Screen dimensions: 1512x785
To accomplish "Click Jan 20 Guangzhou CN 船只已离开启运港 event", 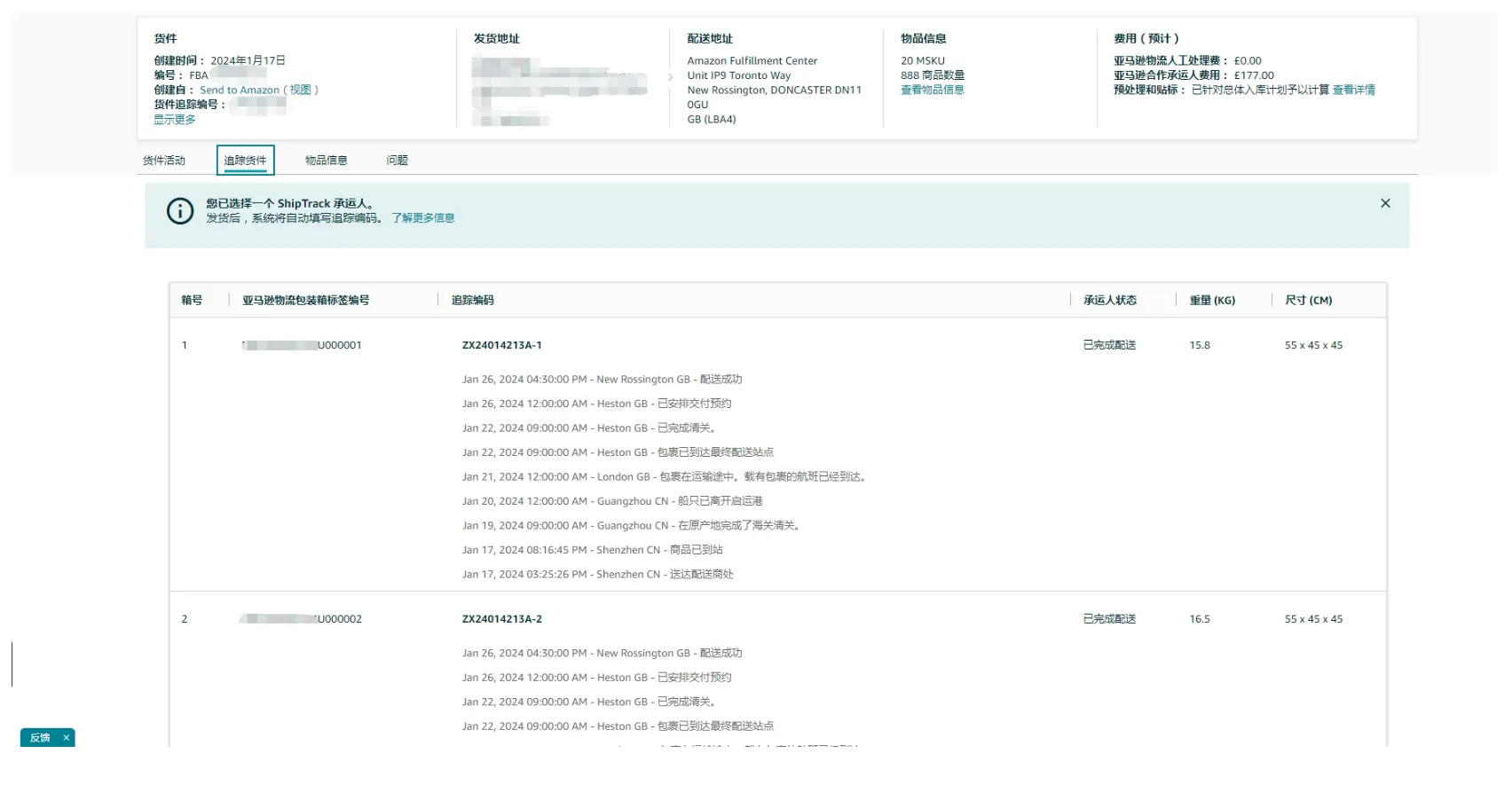I will click(612, 501).
